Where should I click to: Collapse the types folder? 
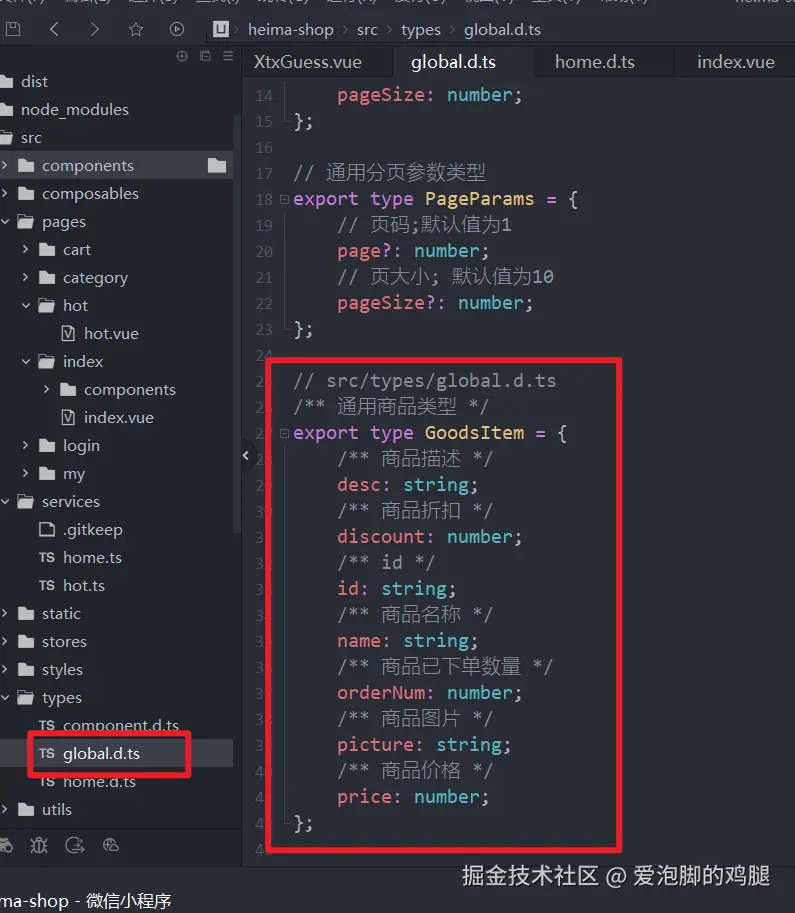(x=5, y=697)
